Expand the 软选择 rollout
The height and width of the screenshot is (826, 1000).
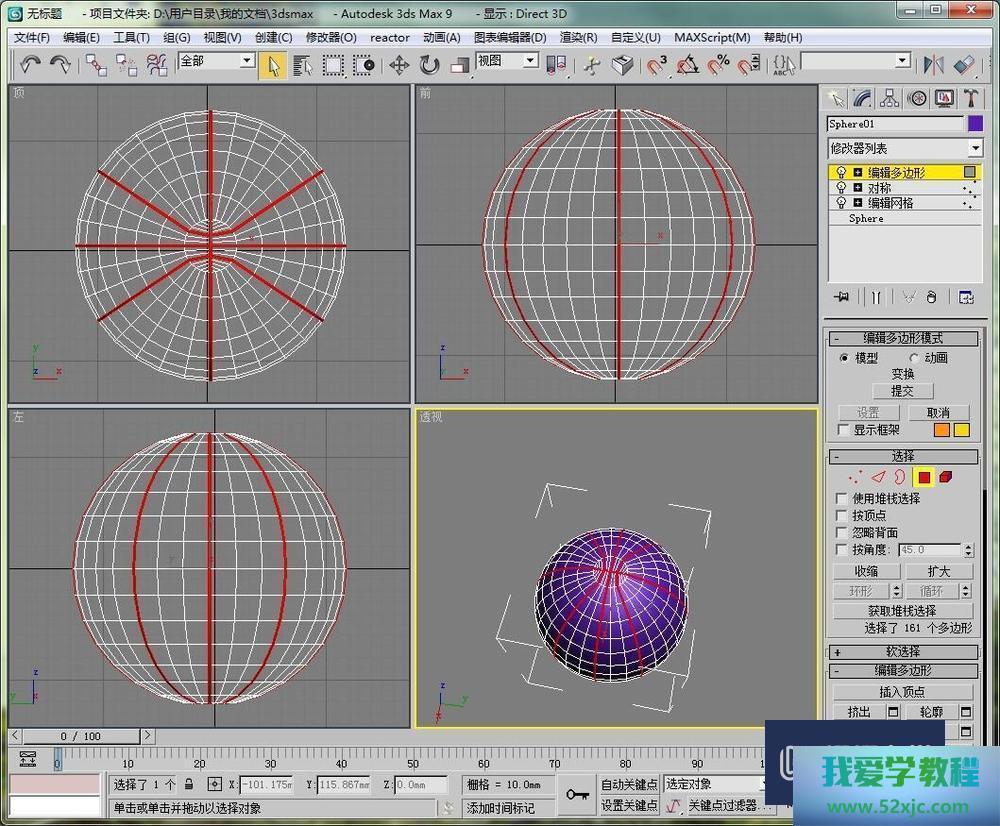coord(902,652)
